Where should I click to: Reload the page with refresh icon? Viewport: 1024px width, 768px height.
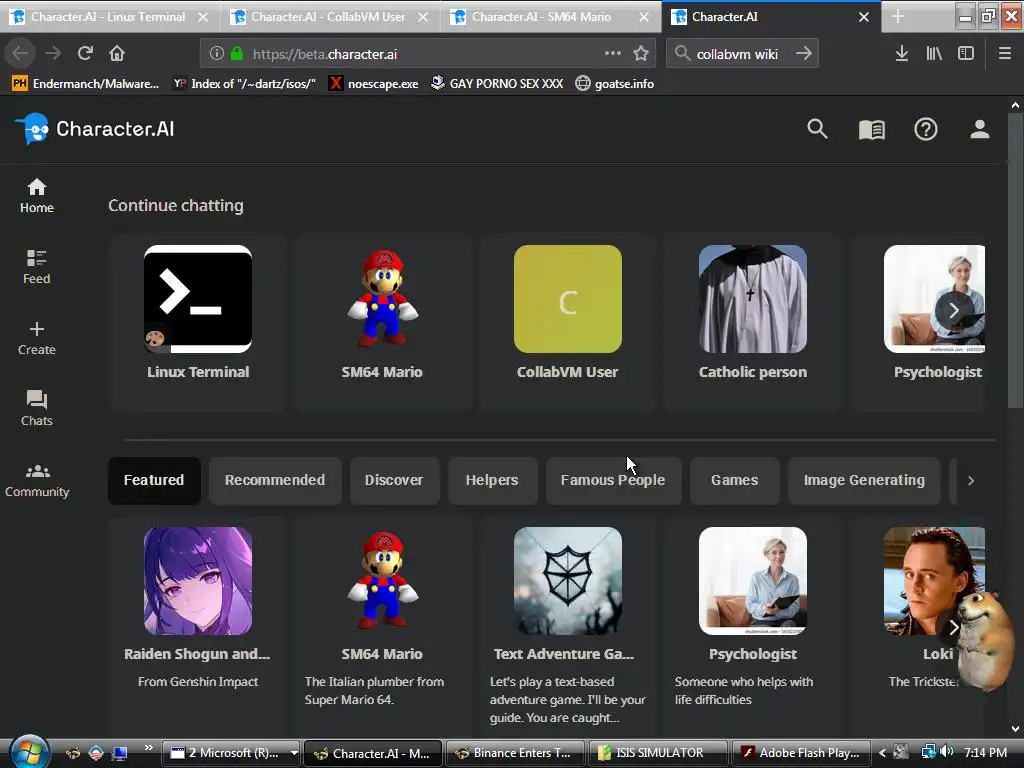85,54
